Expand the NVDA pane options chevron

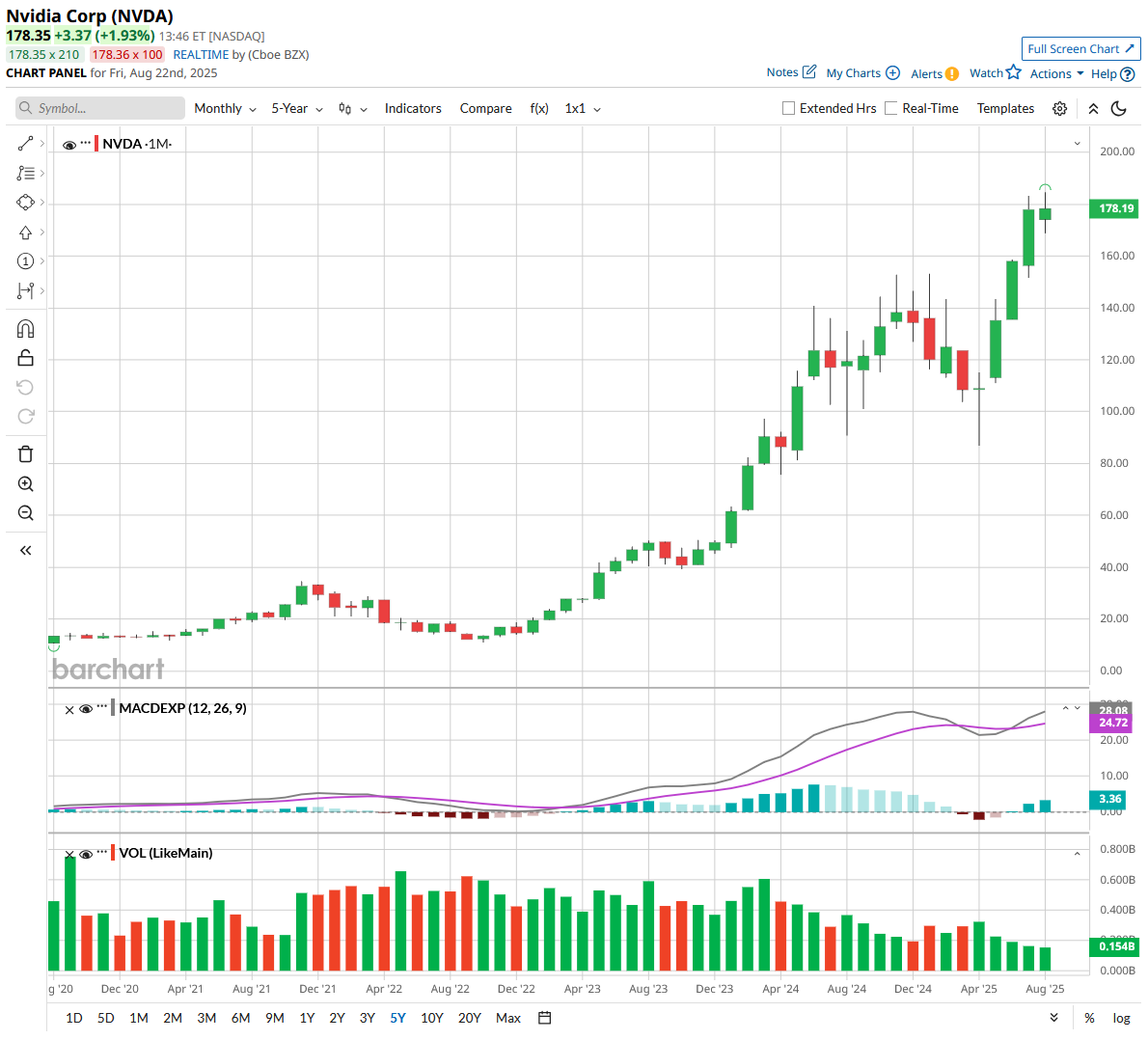click(x=1077, y=144)
